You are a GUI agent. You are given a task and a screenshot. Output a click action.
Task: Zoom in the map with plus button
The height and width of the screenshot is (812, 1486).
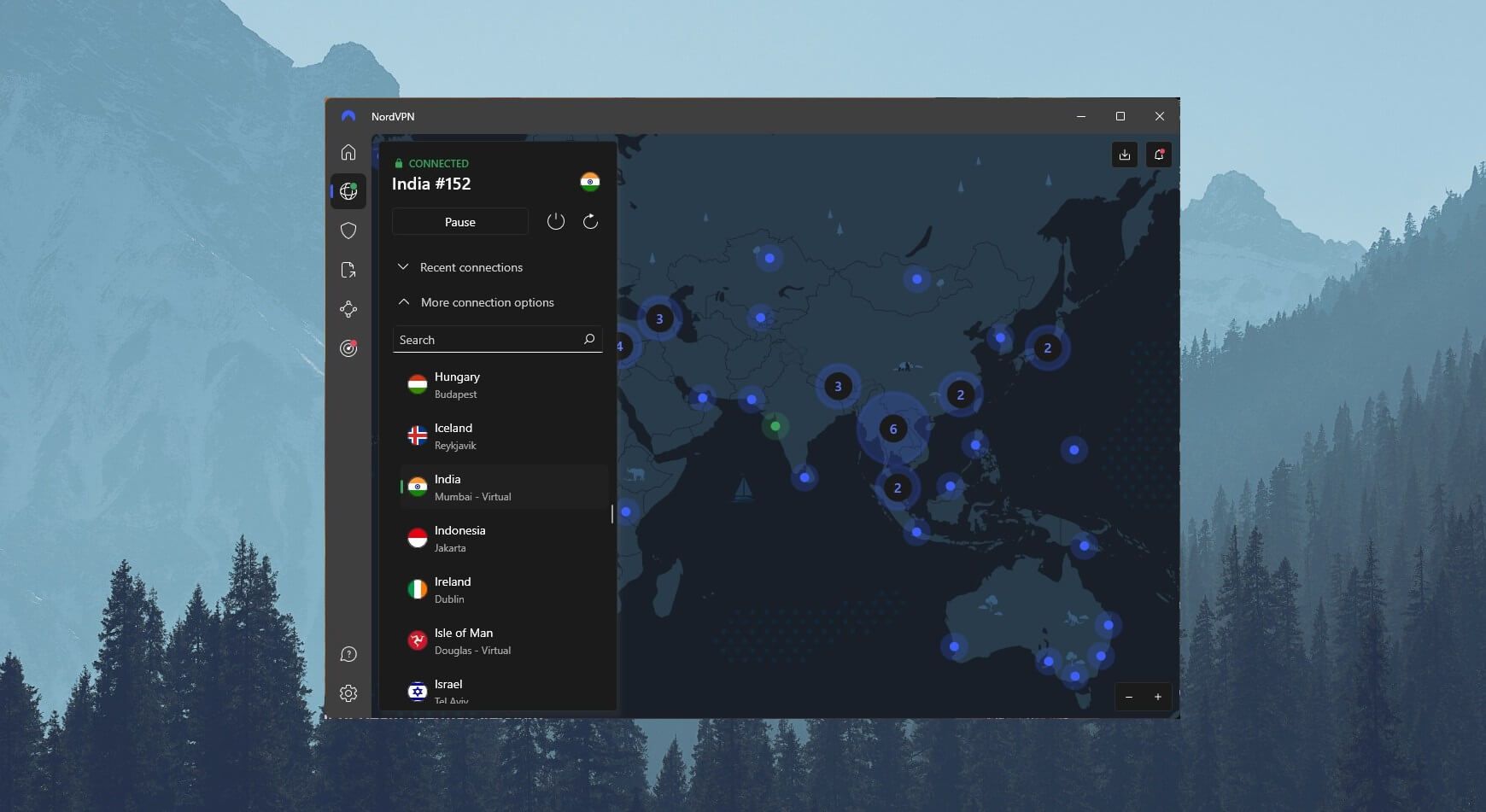tap(1158, 697)
